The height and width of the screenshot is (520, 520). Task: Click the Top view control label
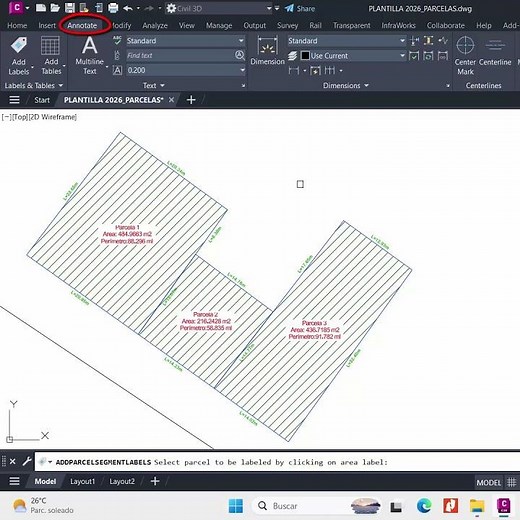click(x=20, y=117)
